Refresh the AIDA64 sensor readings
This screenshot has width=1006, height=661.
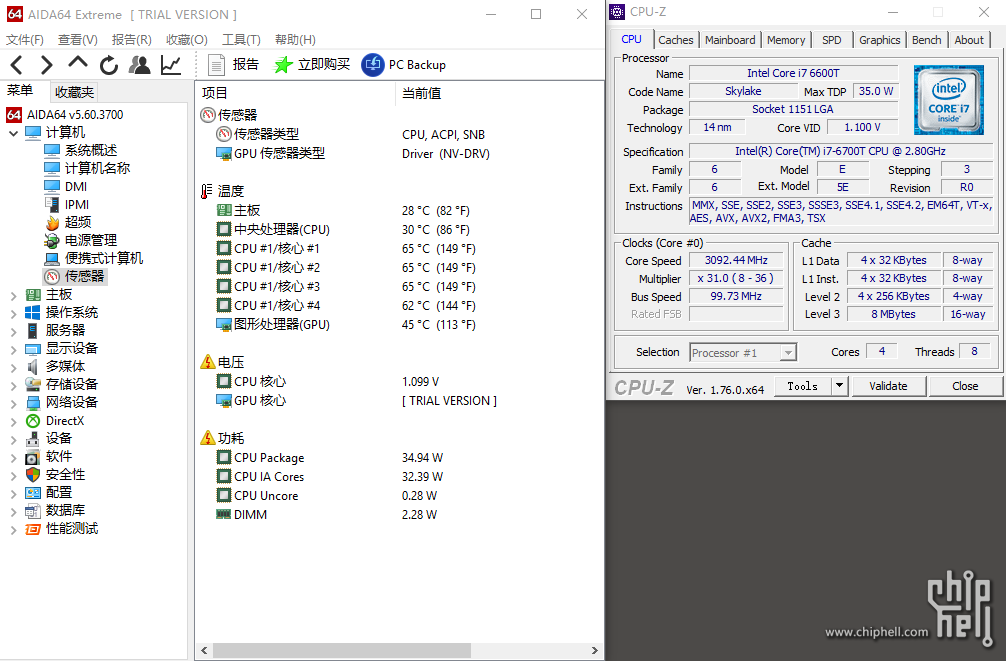click(109, 65)
